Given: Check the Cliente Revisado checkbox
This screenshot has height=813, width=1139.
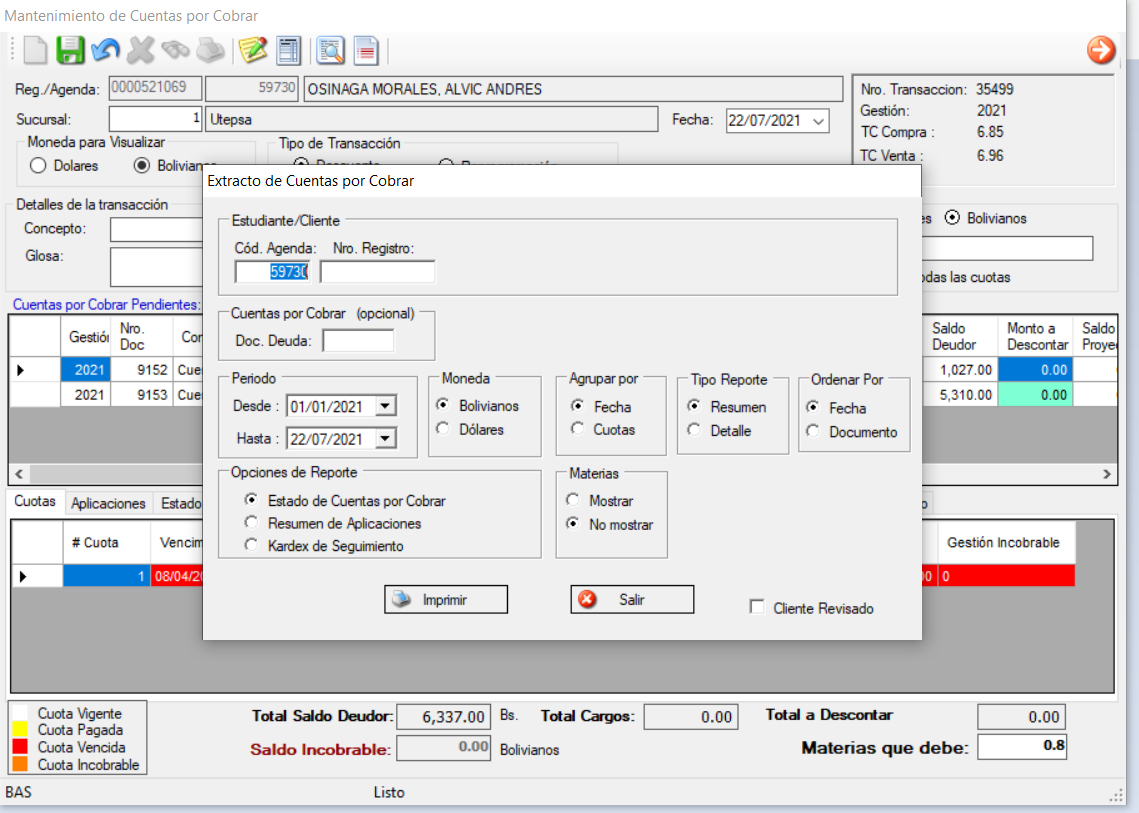Looking at the screenshot, I should pyautogui.click(x=757, y=607).
